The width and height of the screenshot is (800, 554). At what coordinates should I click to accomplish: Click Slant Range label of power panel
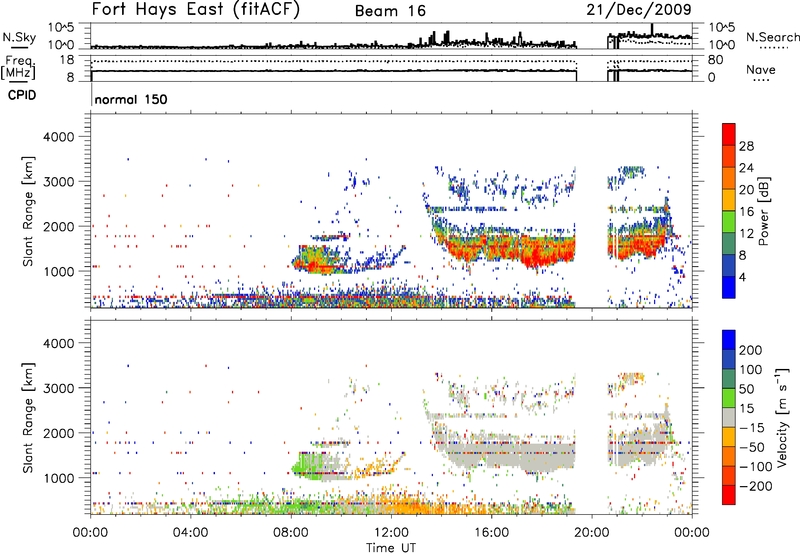[x=28, y=211]
